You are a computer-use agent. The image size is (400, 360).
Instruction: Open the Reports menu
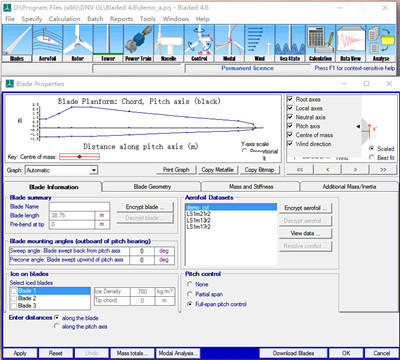coord(121,19)
